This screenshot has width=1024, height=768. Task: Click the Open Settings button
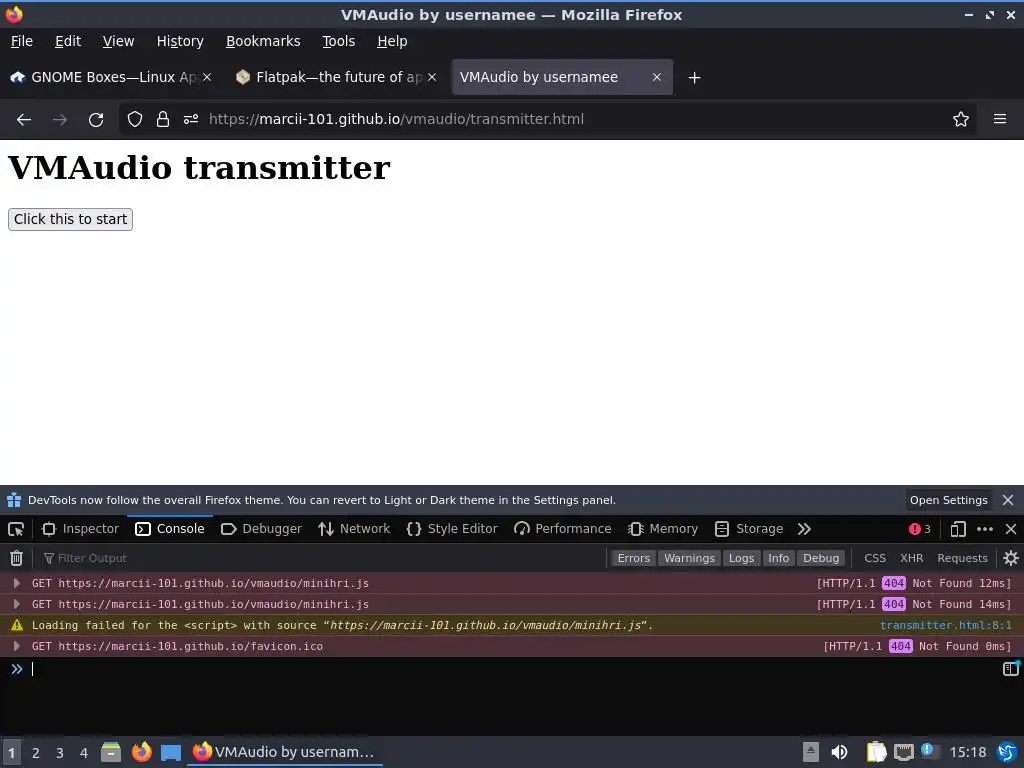[x=948, y=500]
